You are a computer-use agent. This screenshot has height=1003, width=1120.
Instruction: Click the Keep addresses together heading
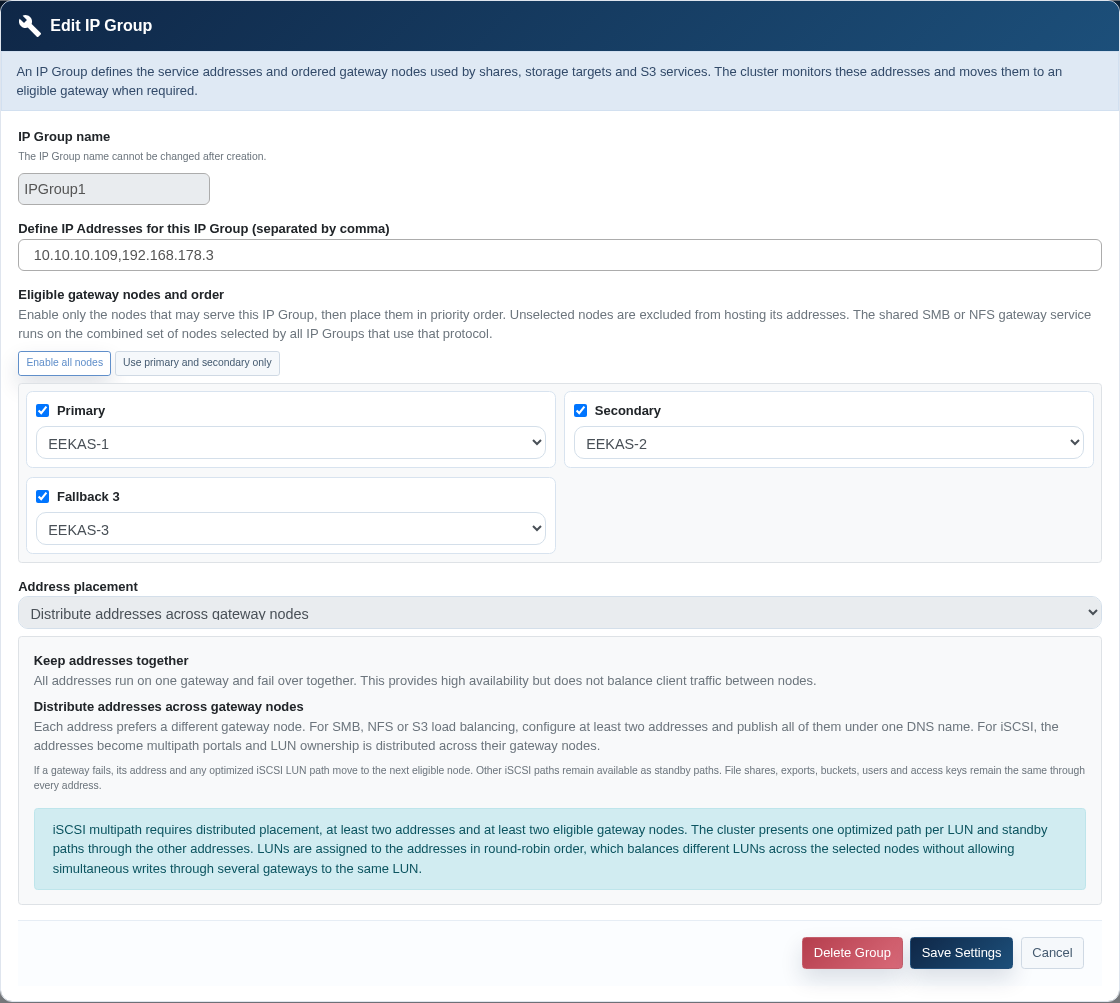111,661
